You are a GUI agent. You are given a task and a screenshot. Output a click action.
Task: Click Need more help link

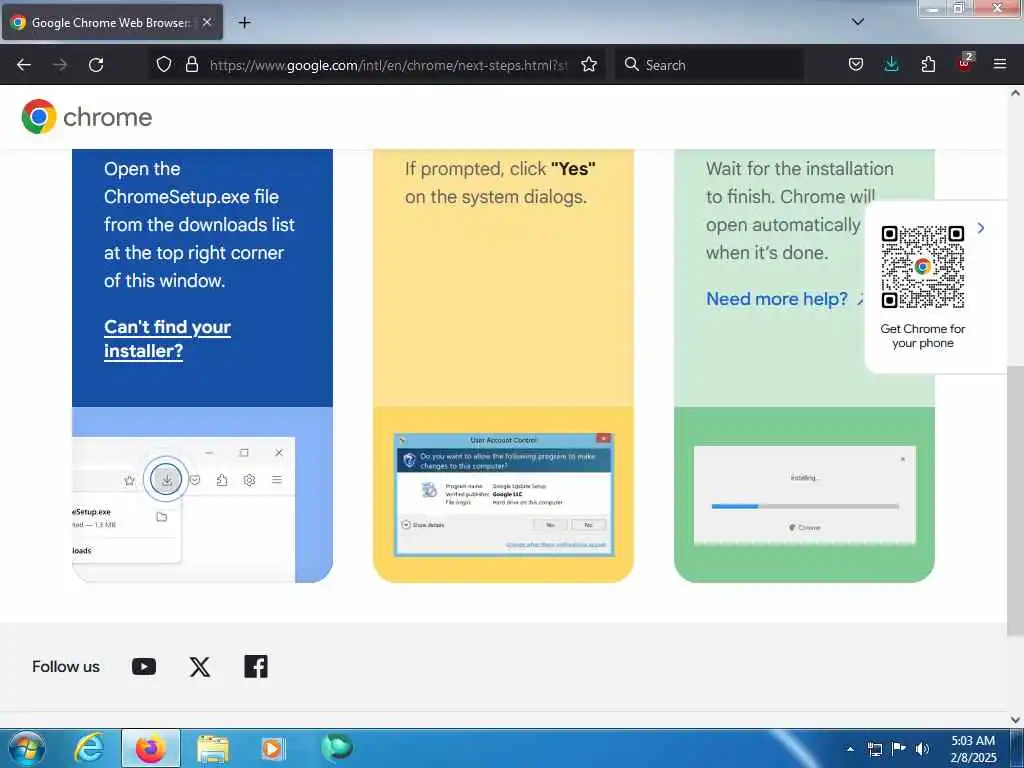click(x=776, y=299)
